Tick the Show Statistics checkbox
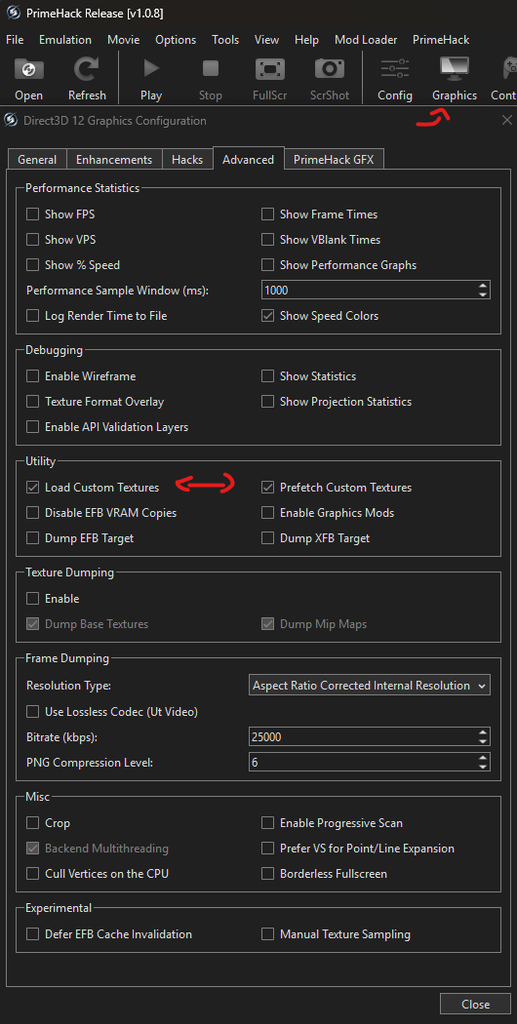517x1024 pixels. point(268,376)
